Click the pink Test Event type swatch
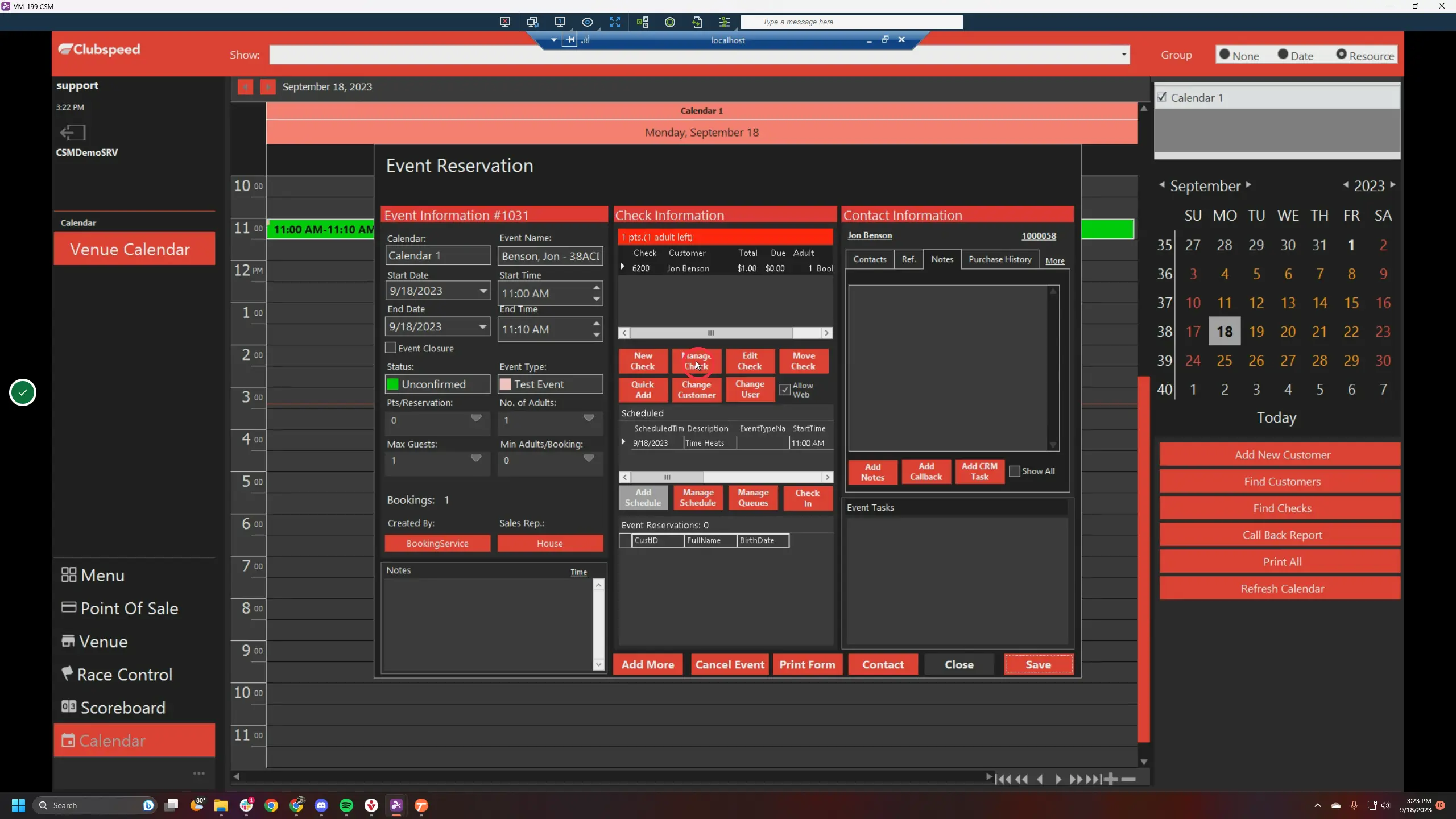 point(505,384)
